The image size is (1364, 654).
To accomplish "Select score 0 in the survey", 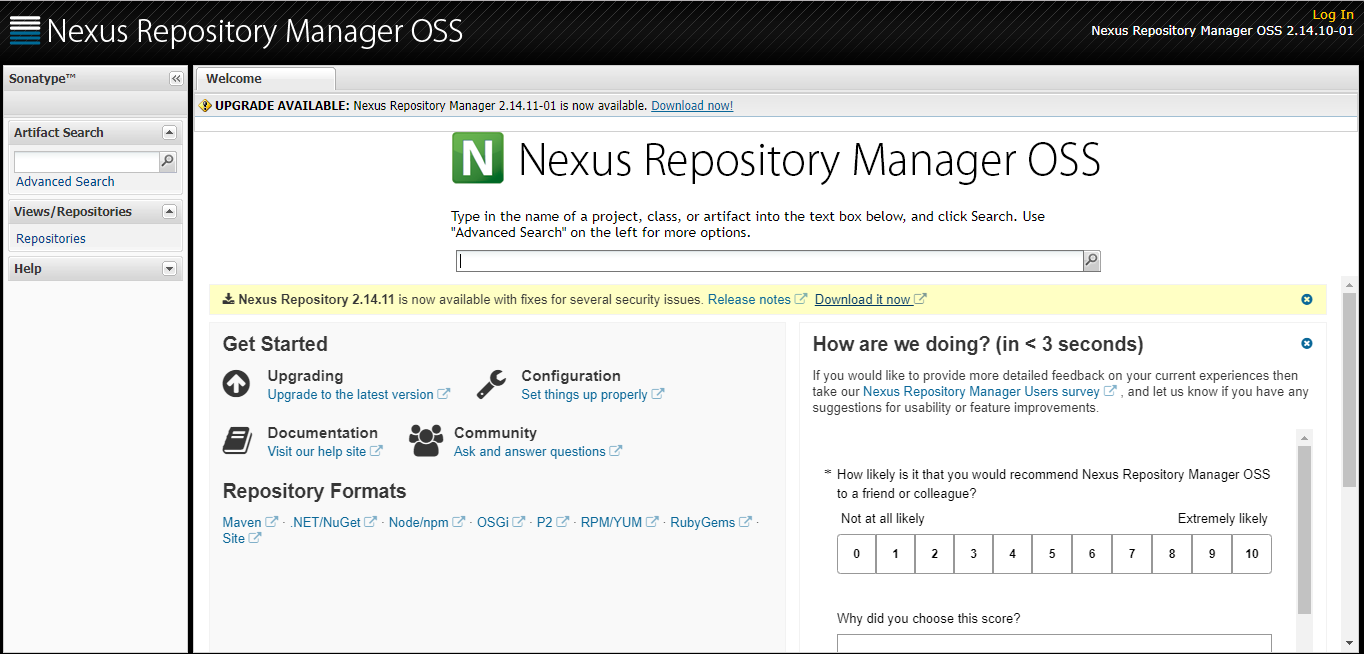I will click(x=857, y=554).
